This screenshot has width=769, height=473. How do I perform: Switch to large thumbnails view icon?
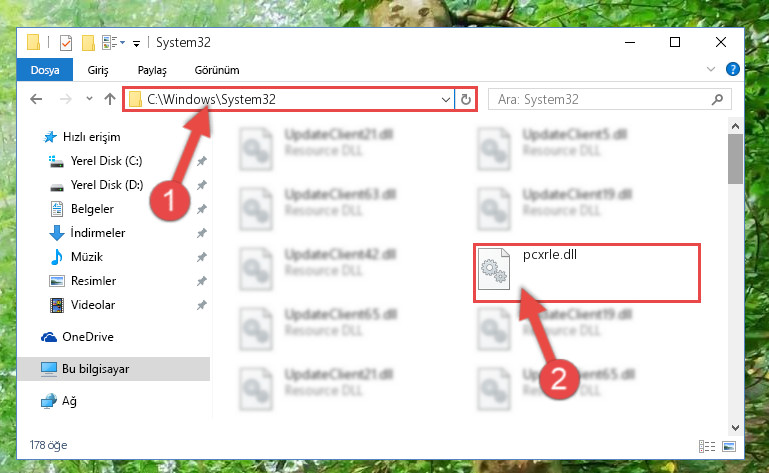[x=729, y=446]
